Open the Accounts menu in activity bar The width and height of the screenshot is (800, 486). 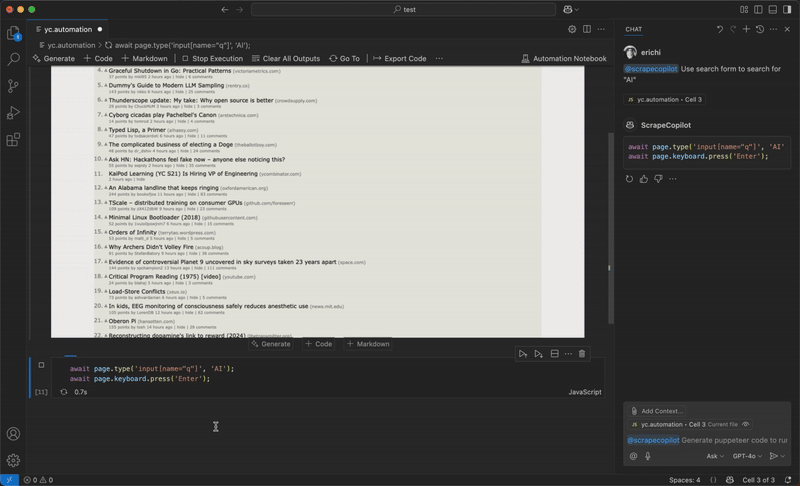point(13,434)
